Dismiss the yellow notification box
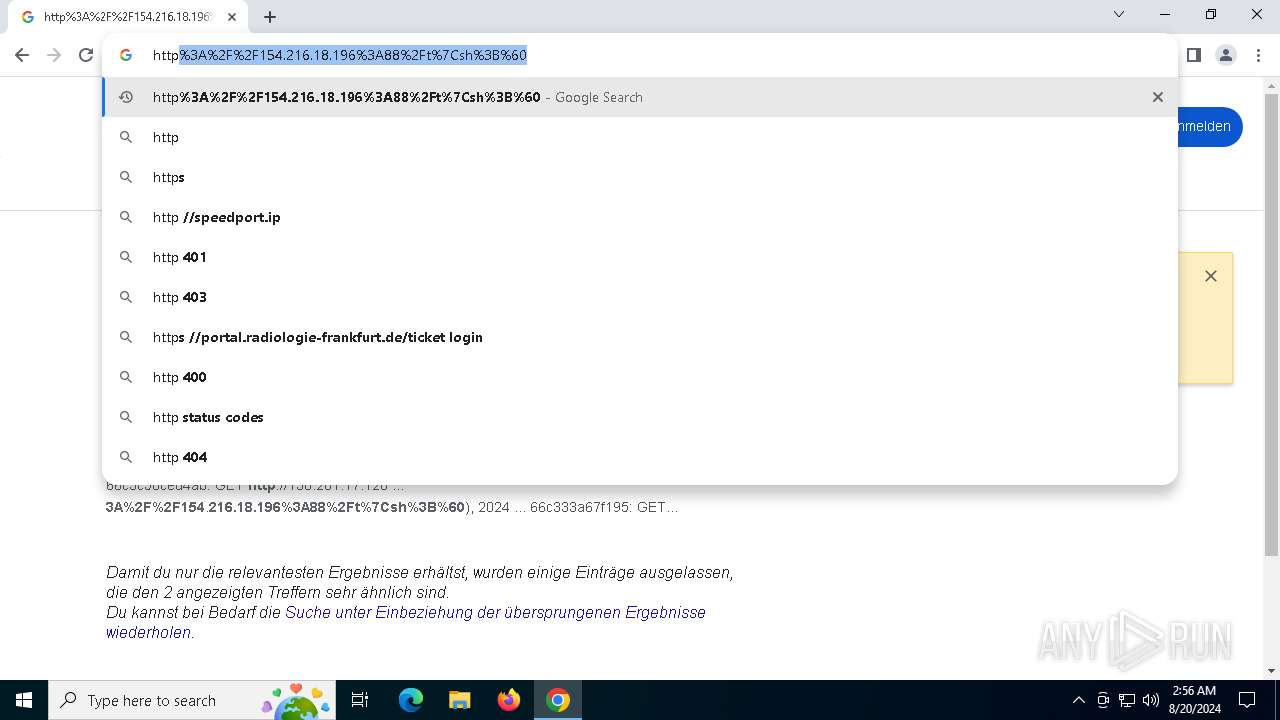1280x720 pixels. [1211, 276]
